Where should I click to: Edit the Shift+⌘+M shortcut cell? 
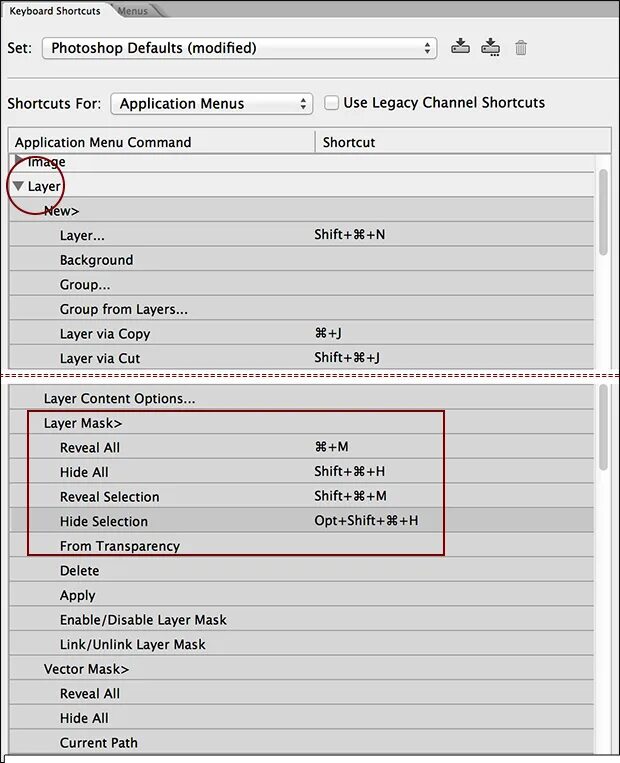[x=350, y=496]
